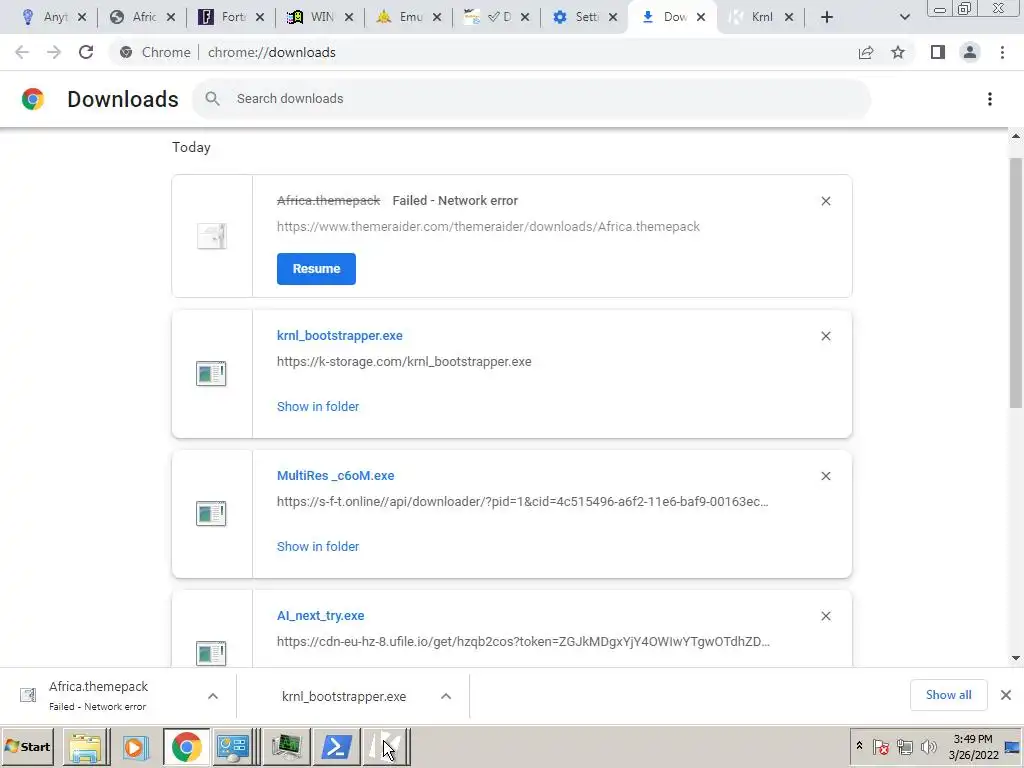Reload the downloads page
Viewport: 1024px width, 768px height.
coord(86,52)
